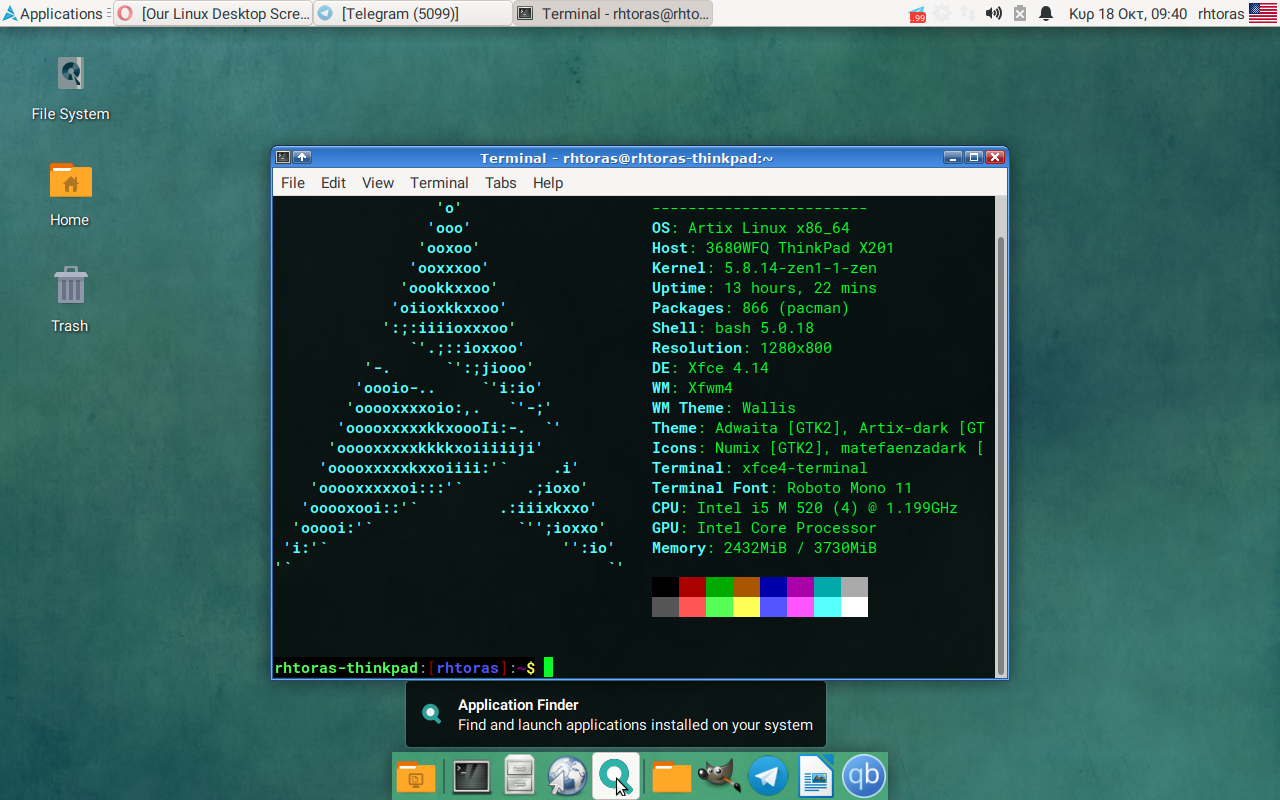Screen dimensions: 1280x800
Task: Click the 'OS: Artix Linux x86_64' line
Action: pyautogui.click(x=751, y=228)
